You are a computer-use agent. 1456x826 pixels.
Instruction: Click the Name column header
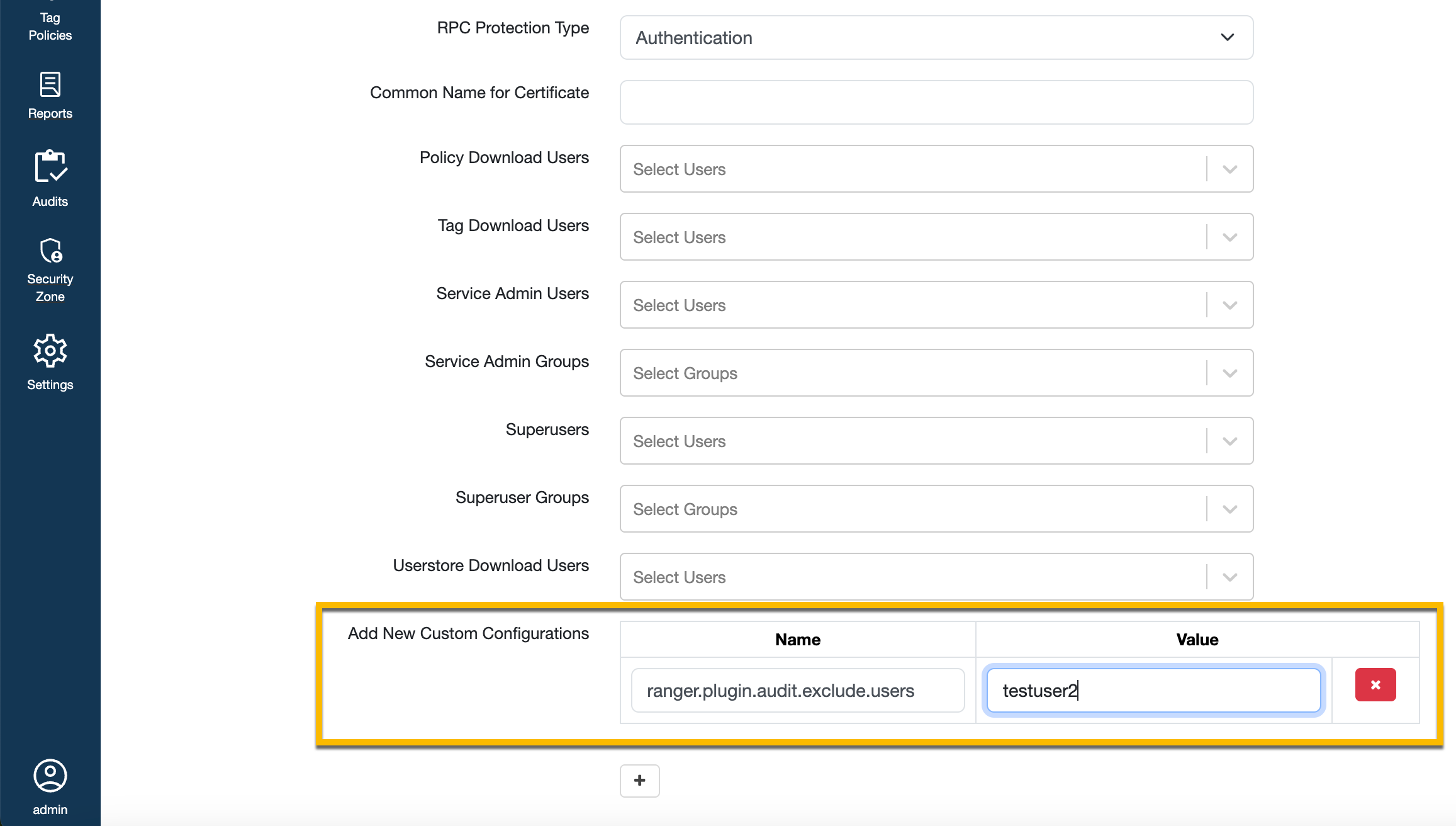797,639
